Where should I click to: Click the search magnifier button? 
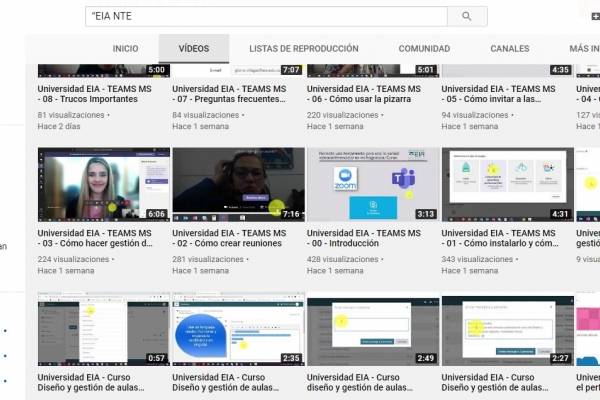467,16
